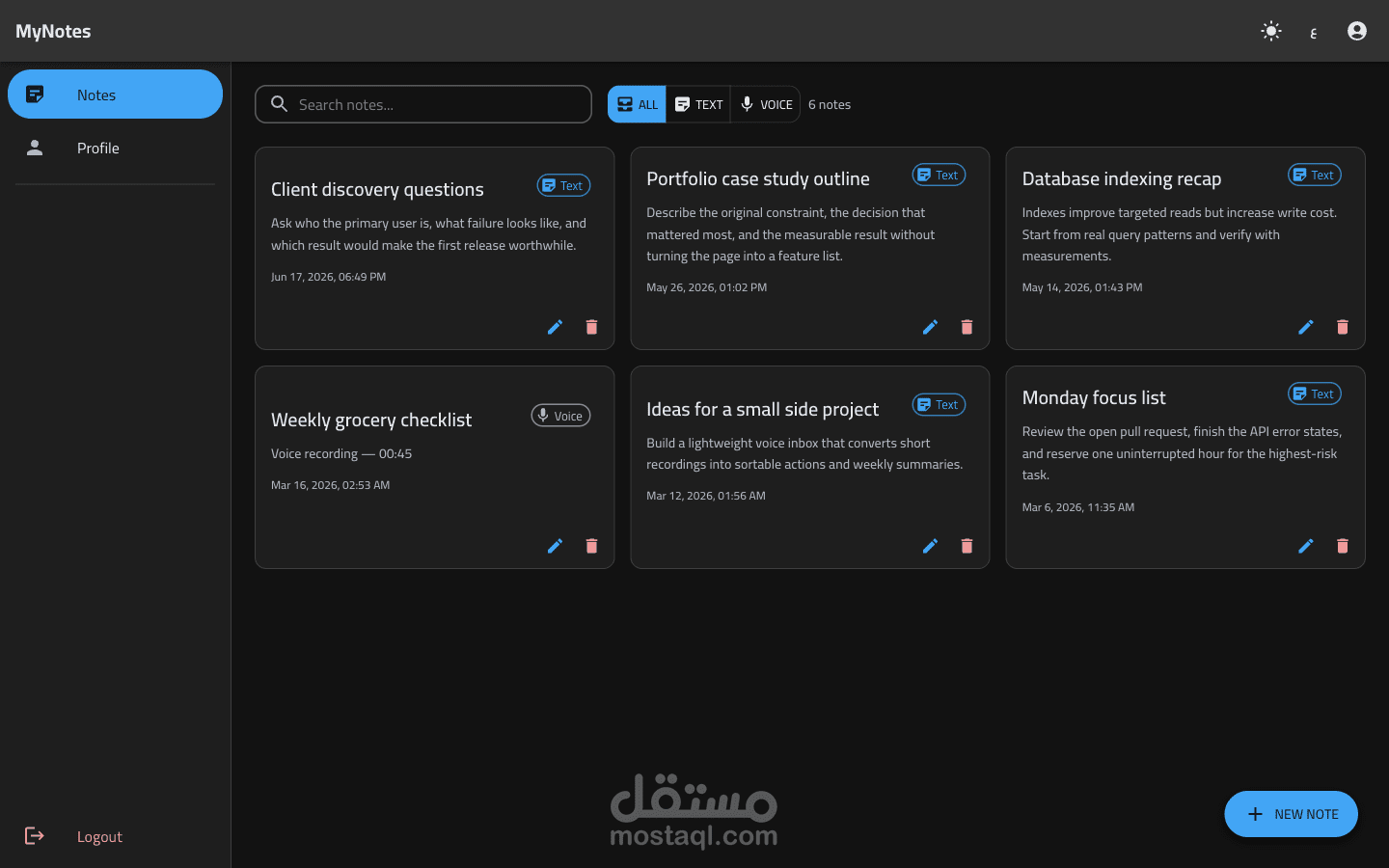The width and height of the screenshot is (1389, 868).
Task: Open the user account avatar menu
Action: tap(1357, 31)
